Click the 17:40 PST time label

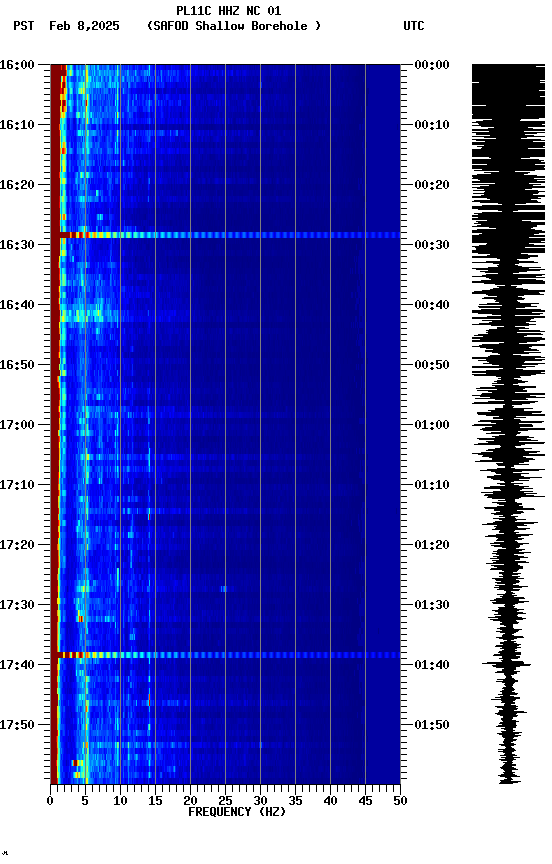pyautogui.click(x=17, y=666)
